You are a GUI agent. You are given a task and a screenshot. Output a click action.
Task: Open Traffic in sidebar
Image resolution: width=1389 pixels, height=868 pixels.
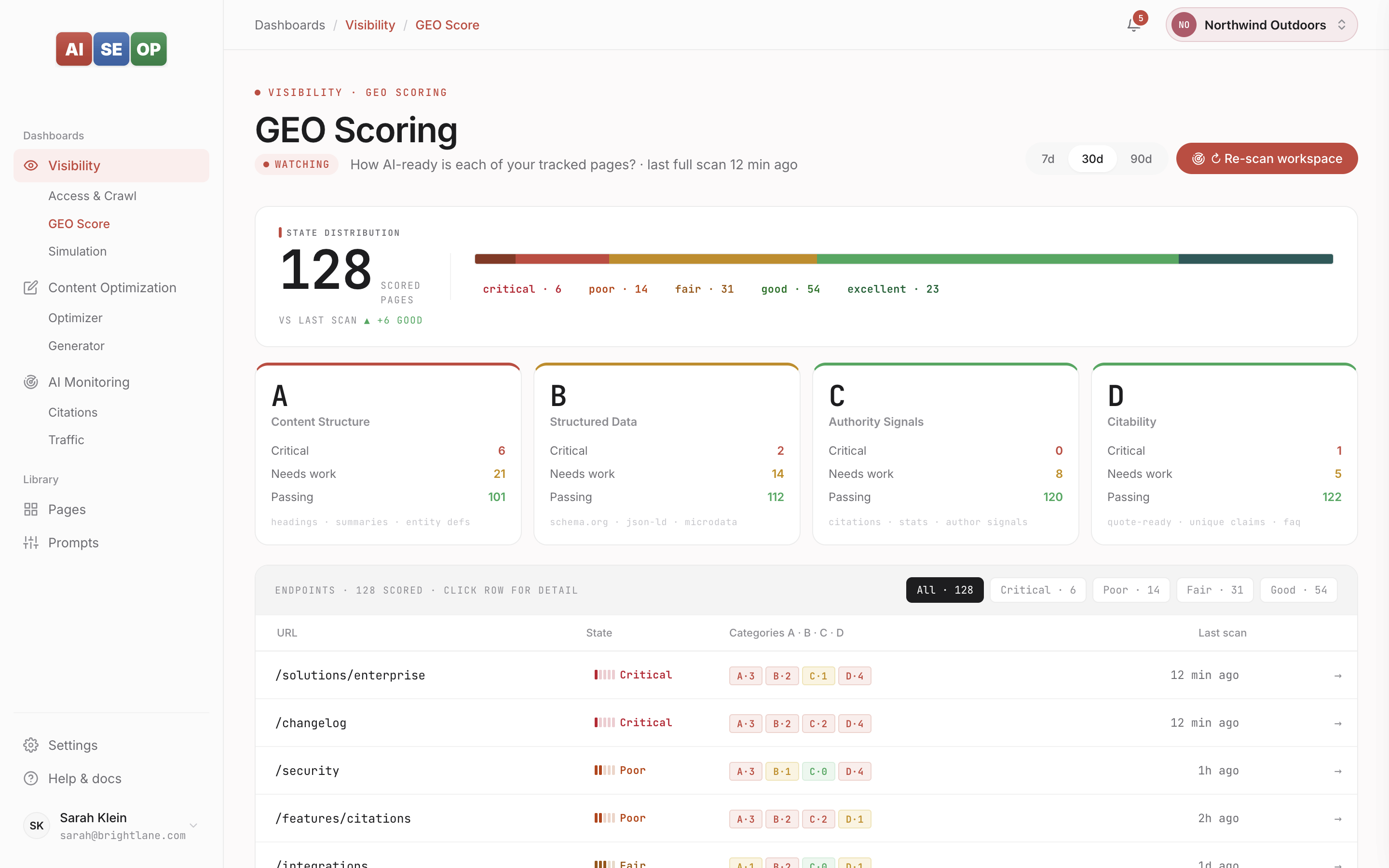click(66, 440)
